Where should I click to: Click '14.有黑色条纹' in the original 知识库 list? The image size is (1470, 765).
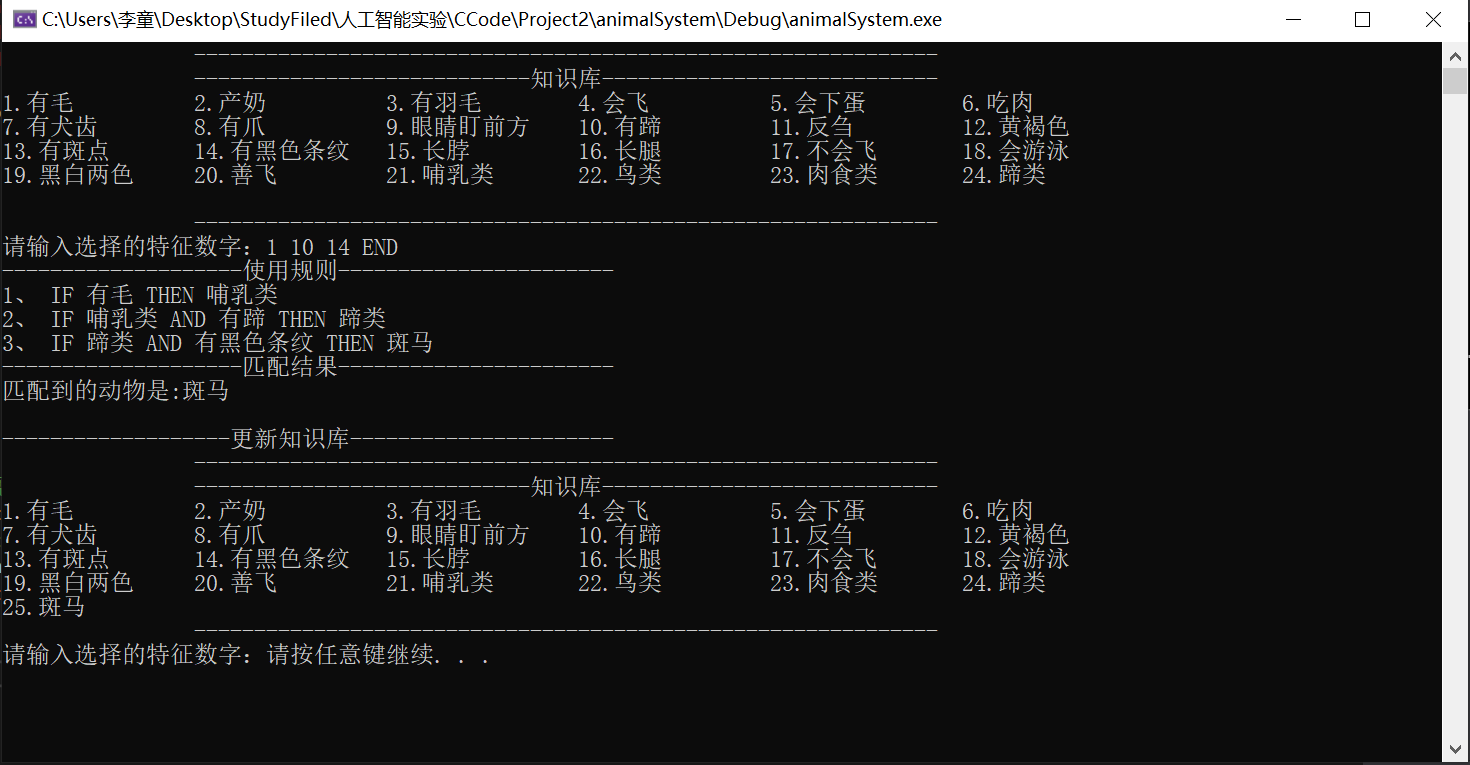272,151
